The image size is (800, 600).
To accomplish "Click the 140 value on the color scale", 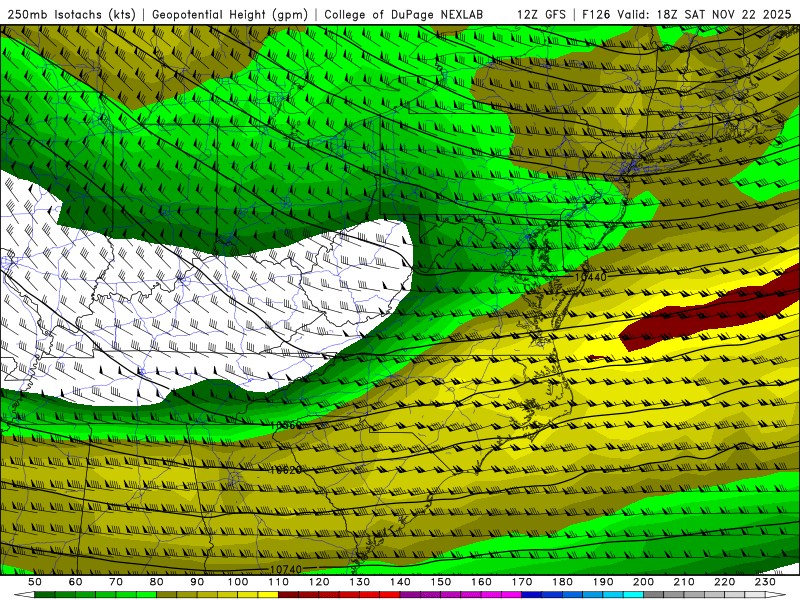I will point(400,582).
